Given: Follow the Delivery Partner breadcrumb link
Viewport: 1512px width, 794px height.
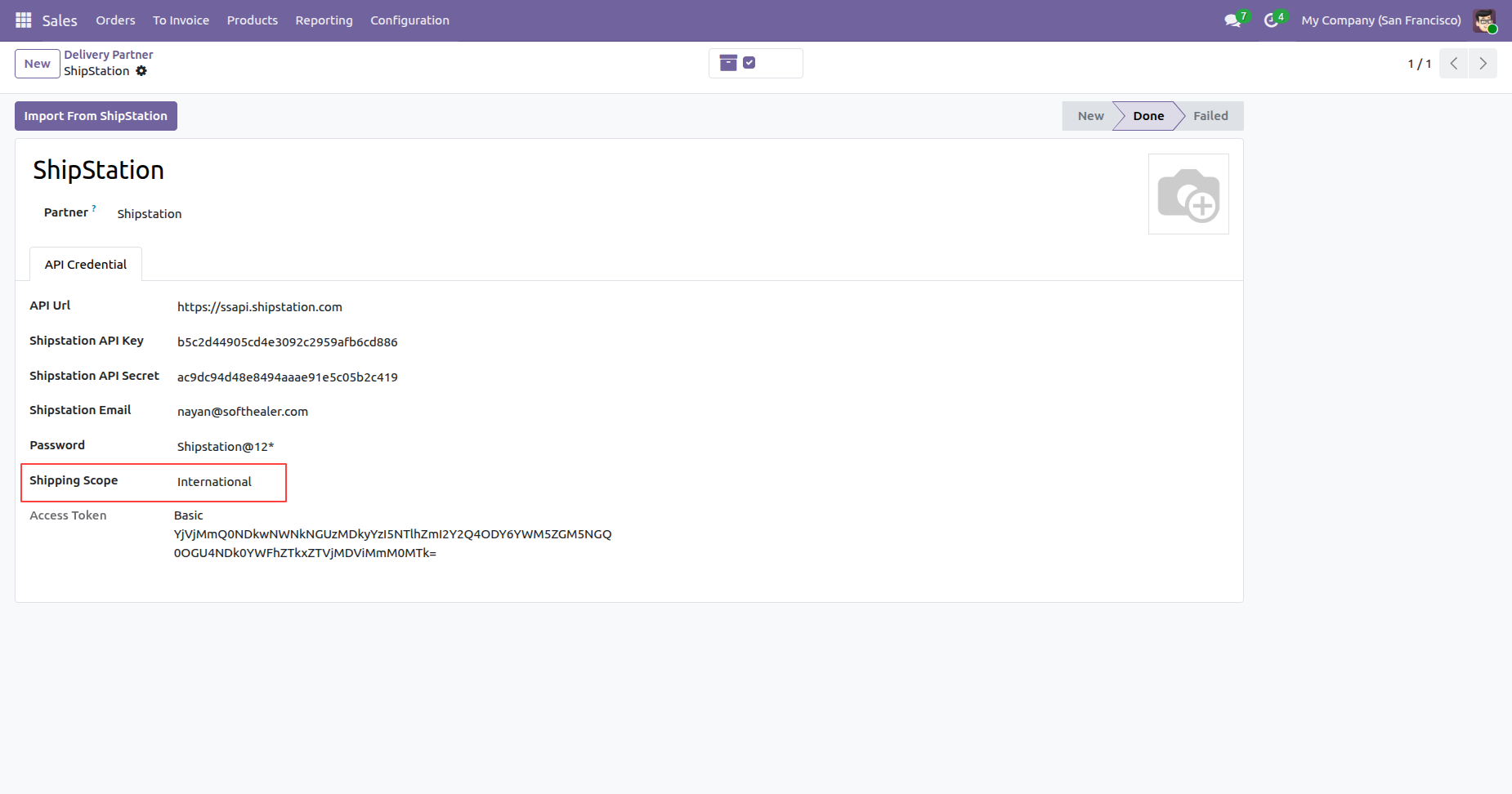Looking at the screenshot, I should click(x=109, y=55).
